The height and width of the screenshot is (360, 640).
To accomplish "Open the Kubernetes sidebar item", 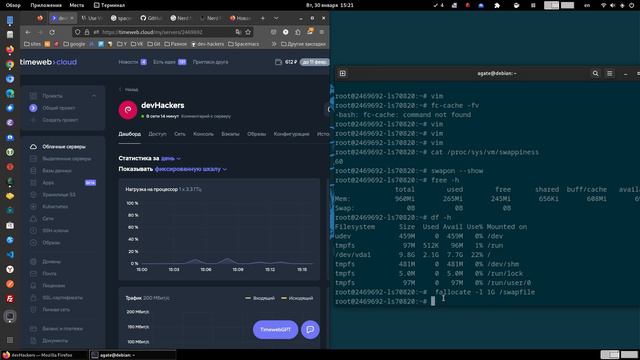I will 55,207.
